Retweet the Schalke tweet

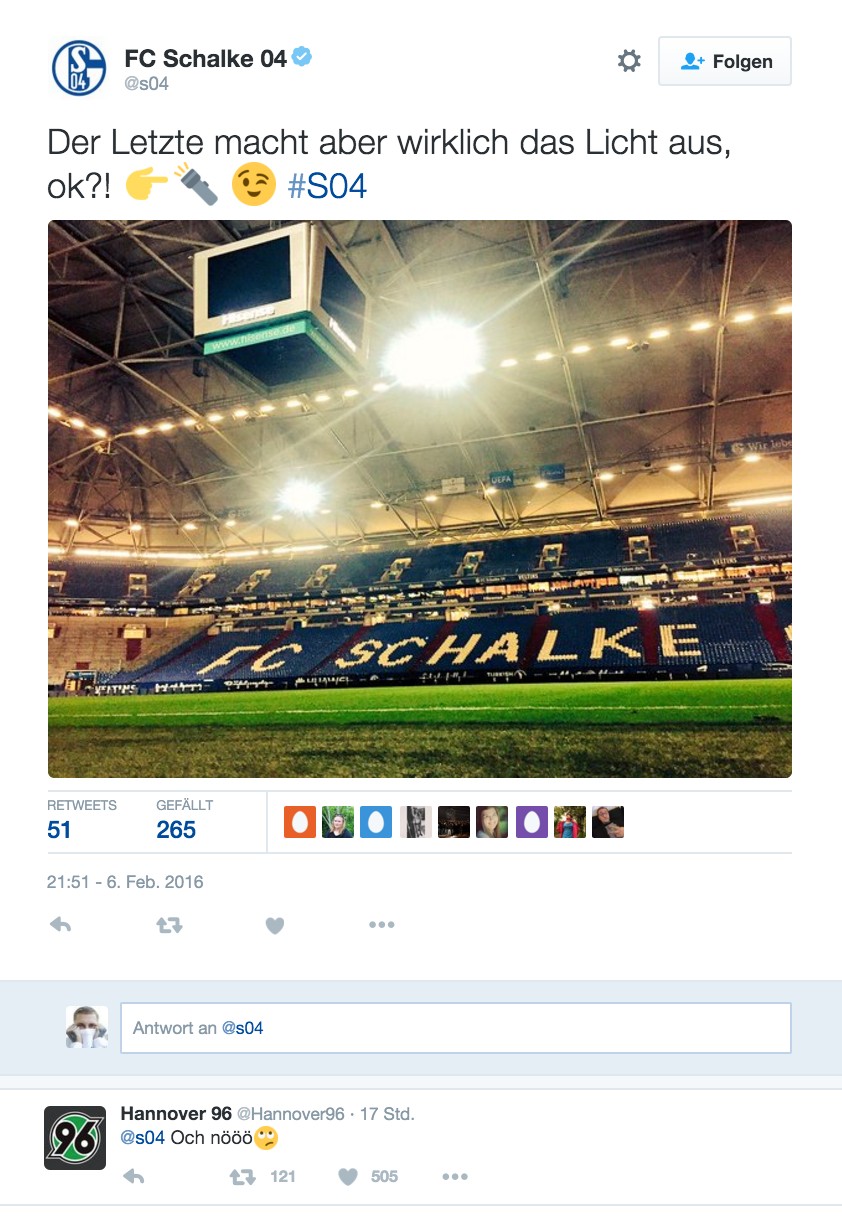tap(169, 926)
